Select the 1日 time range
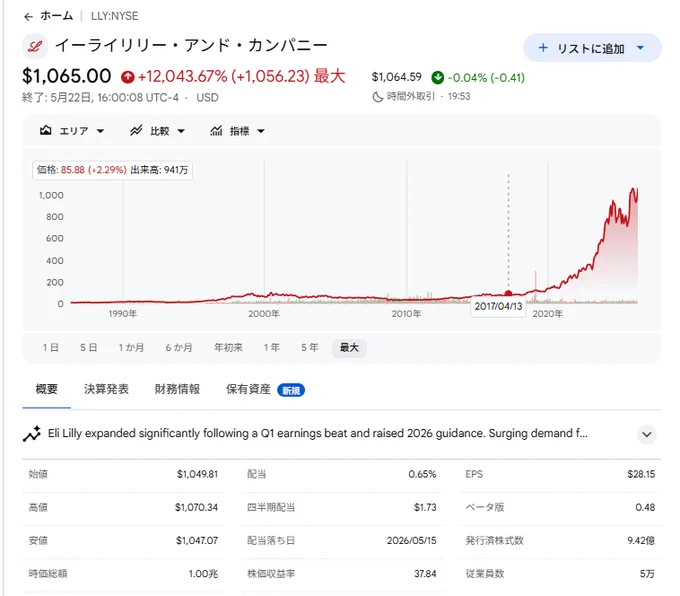This screenshot has width=680, height=596. 50,347
